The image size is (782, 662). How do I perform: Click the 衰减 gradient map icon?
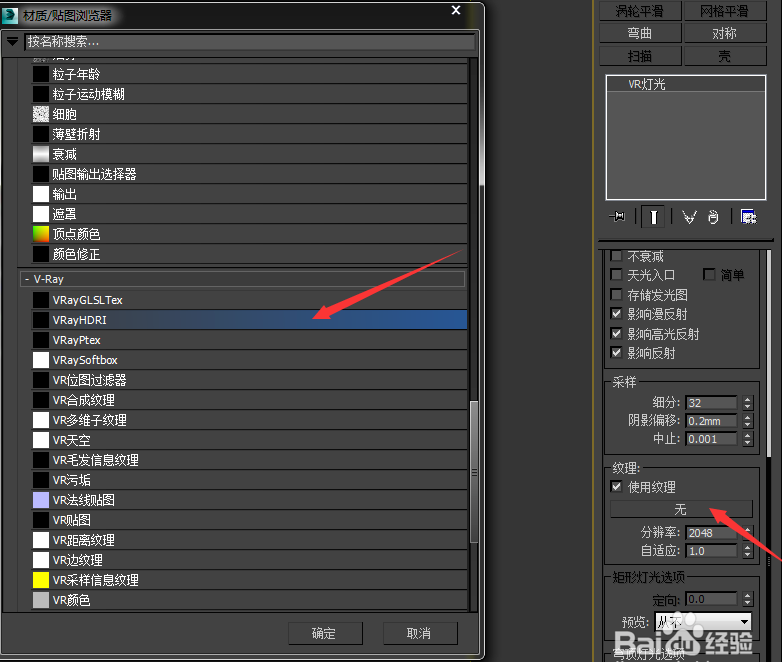pos(41,154)
